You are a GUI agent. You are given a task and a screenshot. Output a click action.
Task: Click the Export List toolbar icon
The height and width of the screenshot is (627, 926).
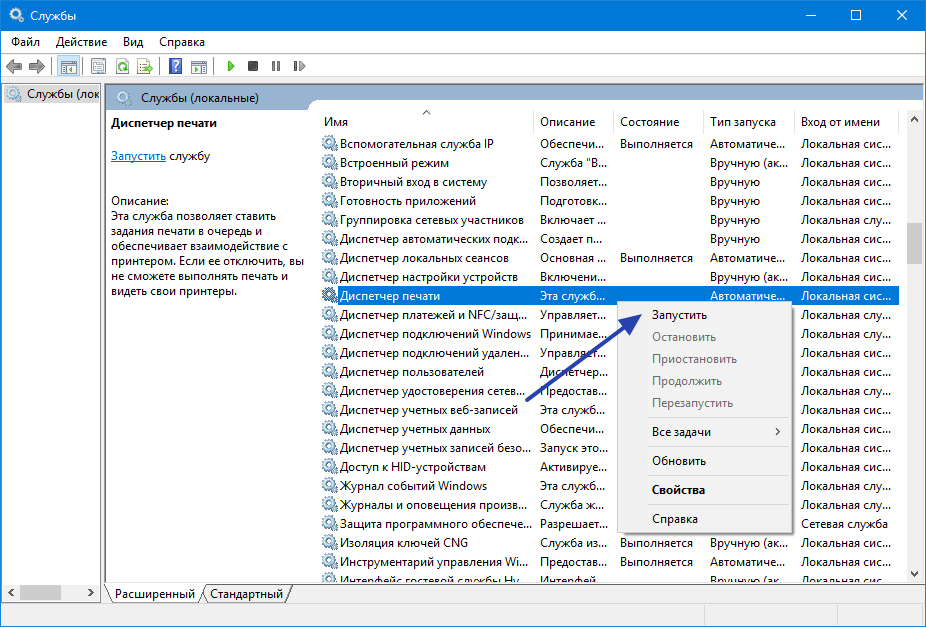(x=145, y=67)
